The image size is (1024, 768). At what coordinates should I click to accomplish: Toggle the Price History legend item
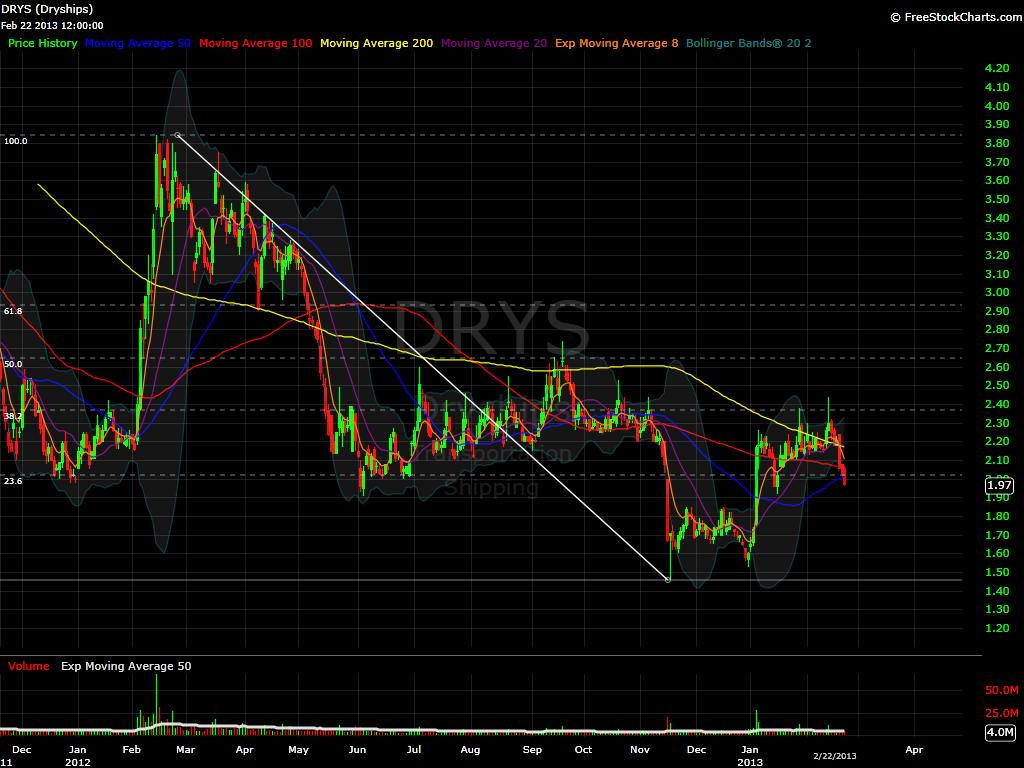pos(42,43)
